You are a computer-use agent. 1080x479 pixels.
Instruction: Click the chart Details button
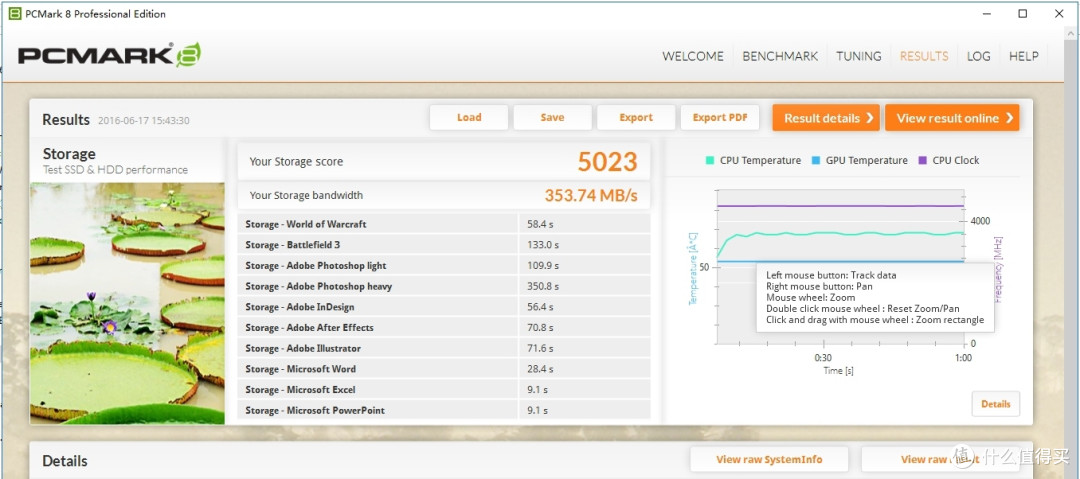point(996,404)
